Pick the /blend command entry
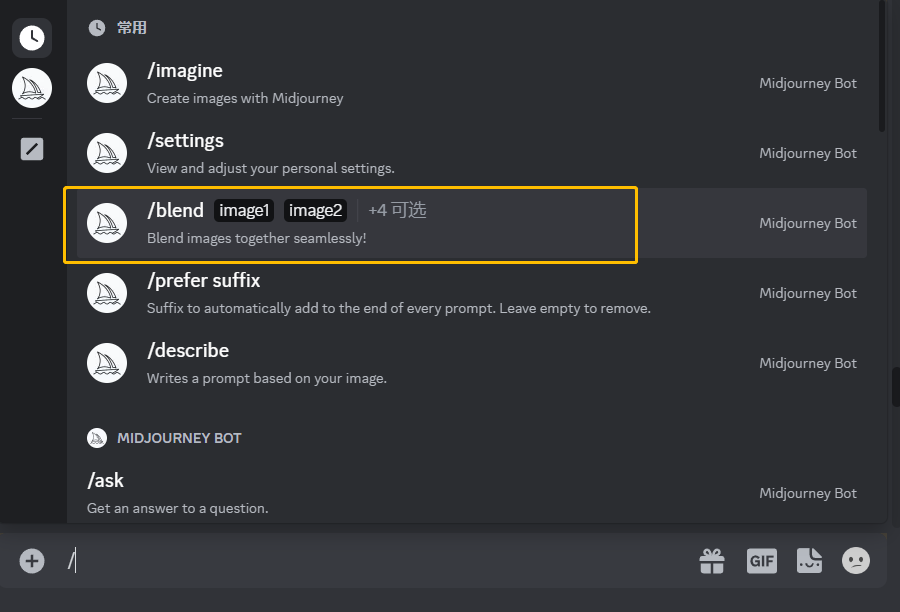 click(x=176, y=211)
